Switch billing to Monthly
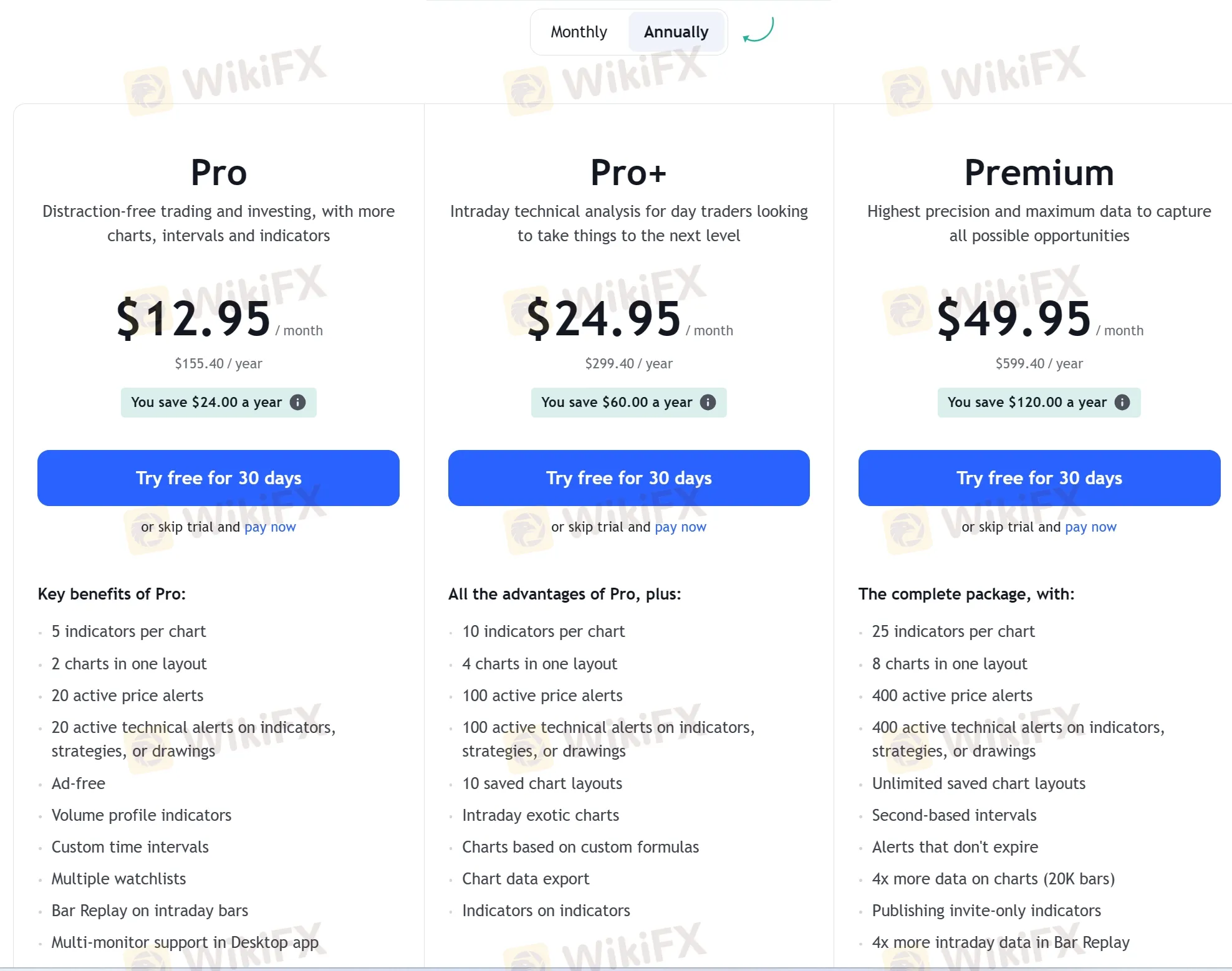Image resolution: width=1232 pixels, height=971 pixels. click(579, 32)
